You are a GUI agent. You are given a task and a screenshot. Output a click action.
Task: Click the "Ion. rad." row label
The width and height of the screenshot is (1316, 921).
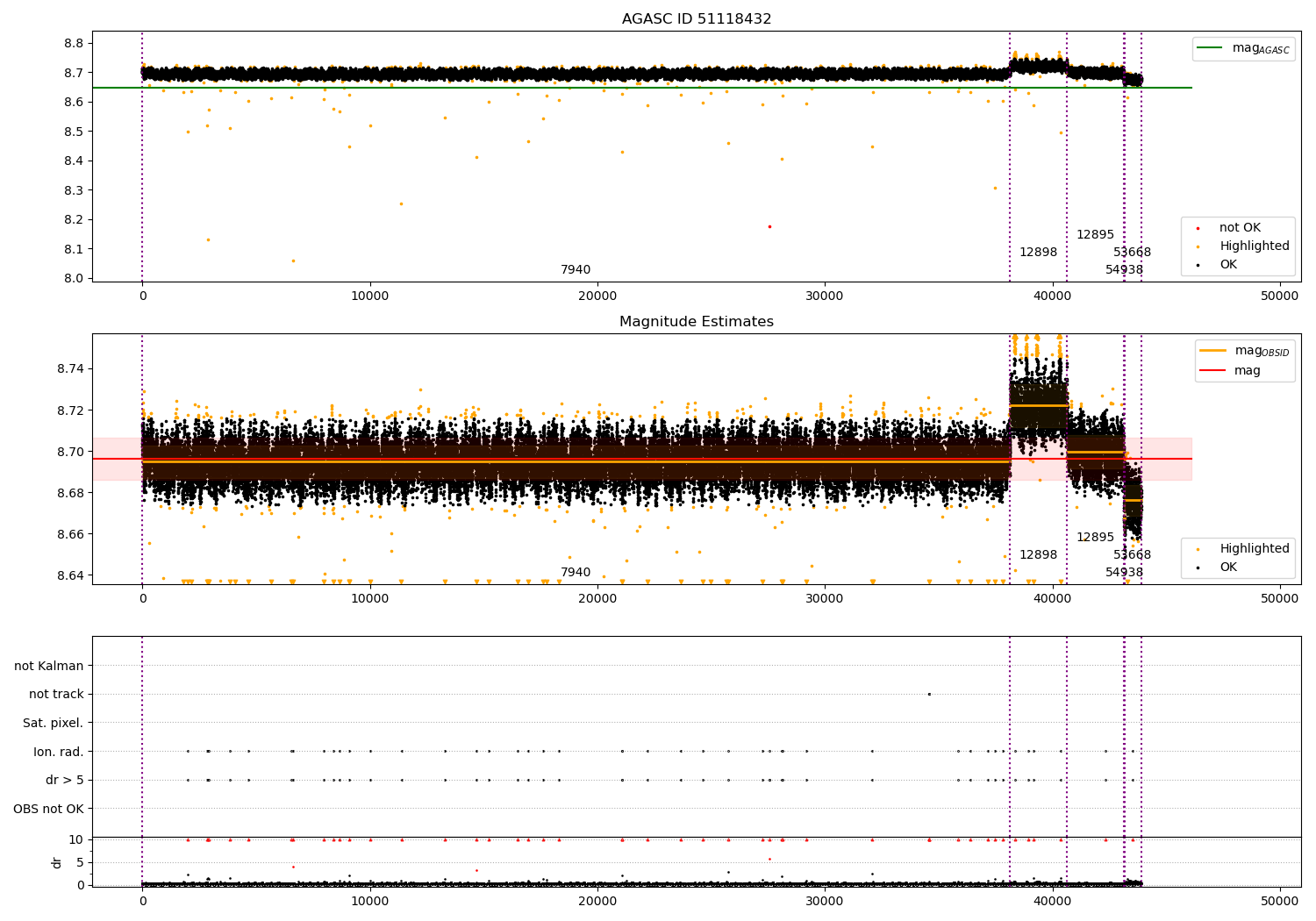(x=59, y=752)
